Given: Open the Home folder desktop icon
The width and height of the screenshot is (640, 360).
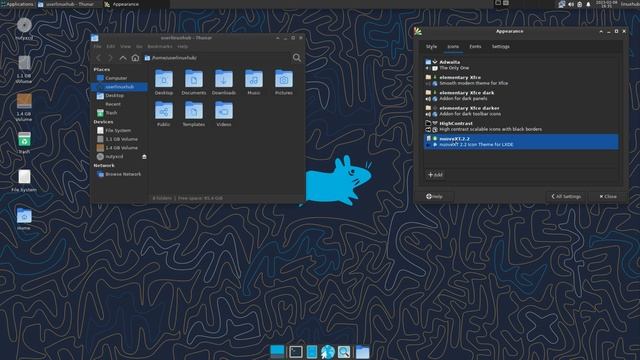Looking at the screenshot, I should [x=24, y=218].
